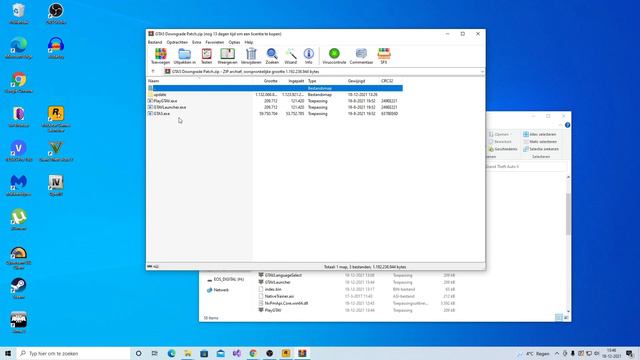Open the Task View taskbar button

(x=155, y=353)
